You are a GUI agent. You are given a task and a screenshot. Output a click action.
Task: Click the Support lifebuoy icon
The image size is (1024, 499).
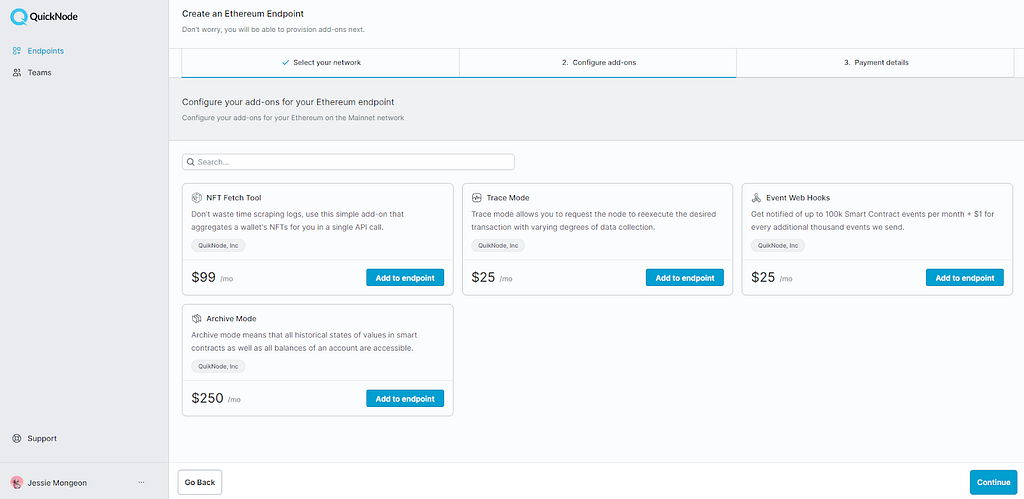tap(17, 439)
